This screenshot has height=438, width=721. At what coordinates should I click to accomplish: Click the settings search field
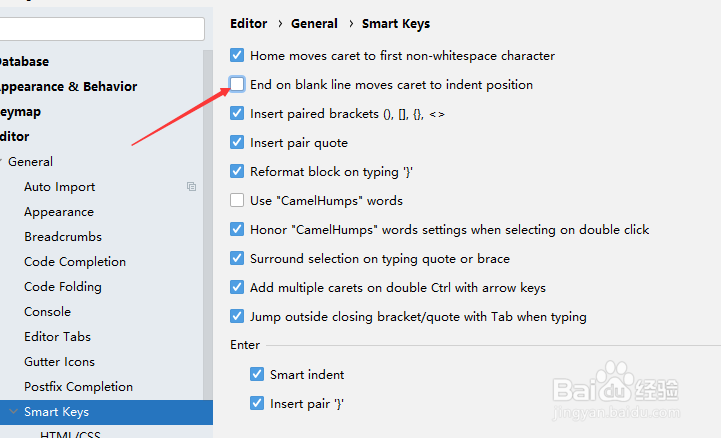coord(102,29)
